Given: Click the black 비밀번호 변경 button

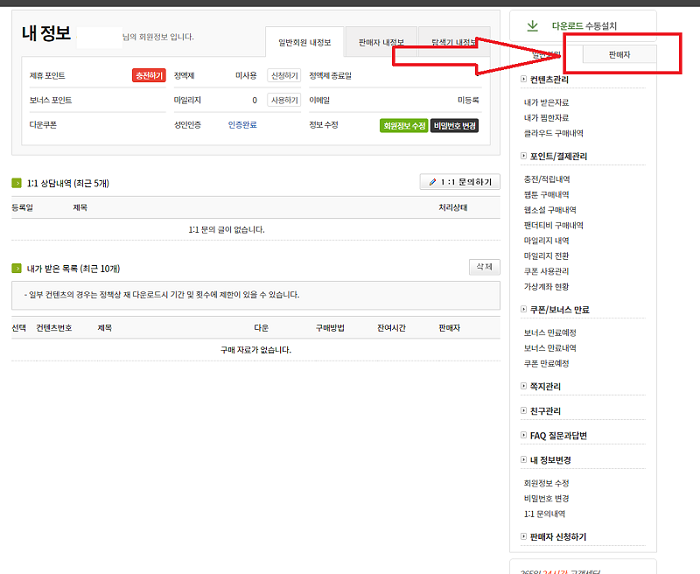Looking at the screenshot, I should 455,126.
